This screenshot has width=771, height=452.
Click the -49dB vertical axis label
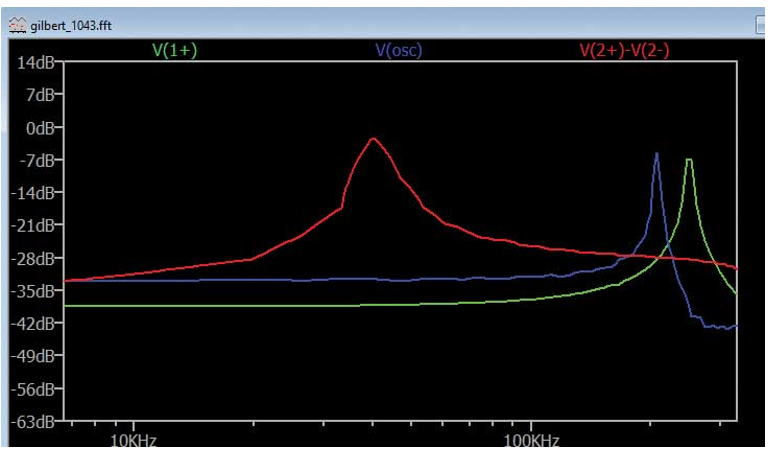pyautogui.click(x=33, y=356)
